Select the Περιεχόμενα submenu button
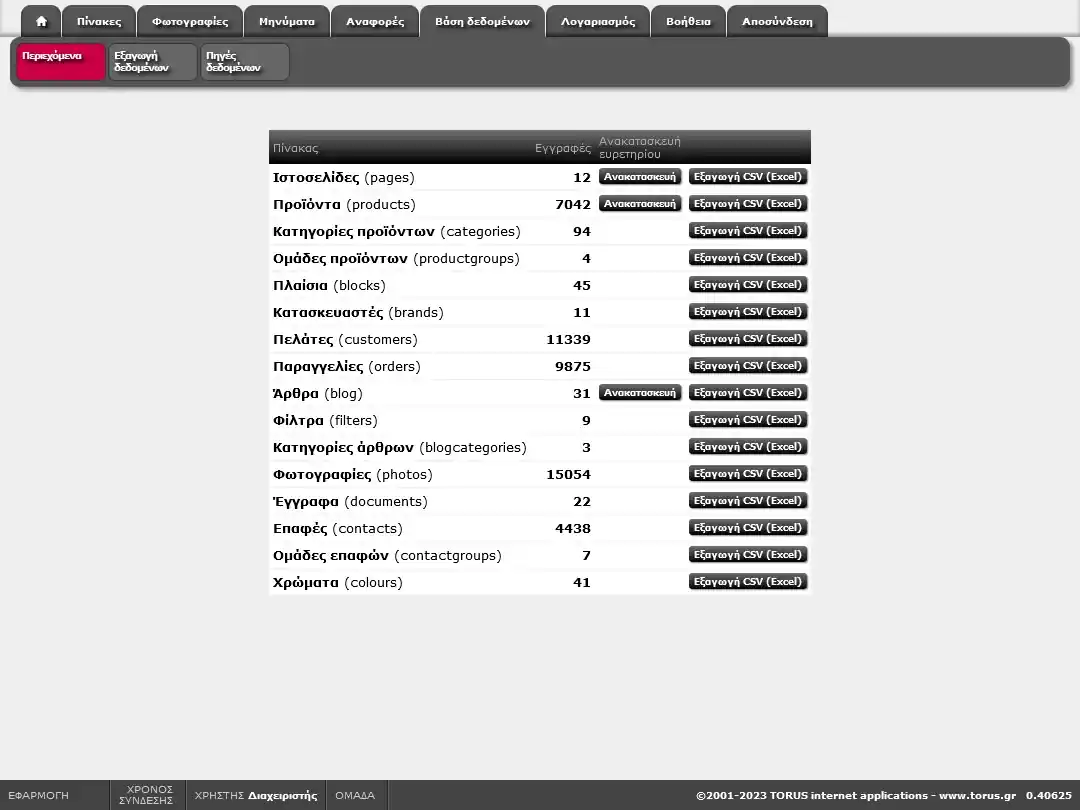Viewport: 1080px width, 810px height. (x=61, y=62)
